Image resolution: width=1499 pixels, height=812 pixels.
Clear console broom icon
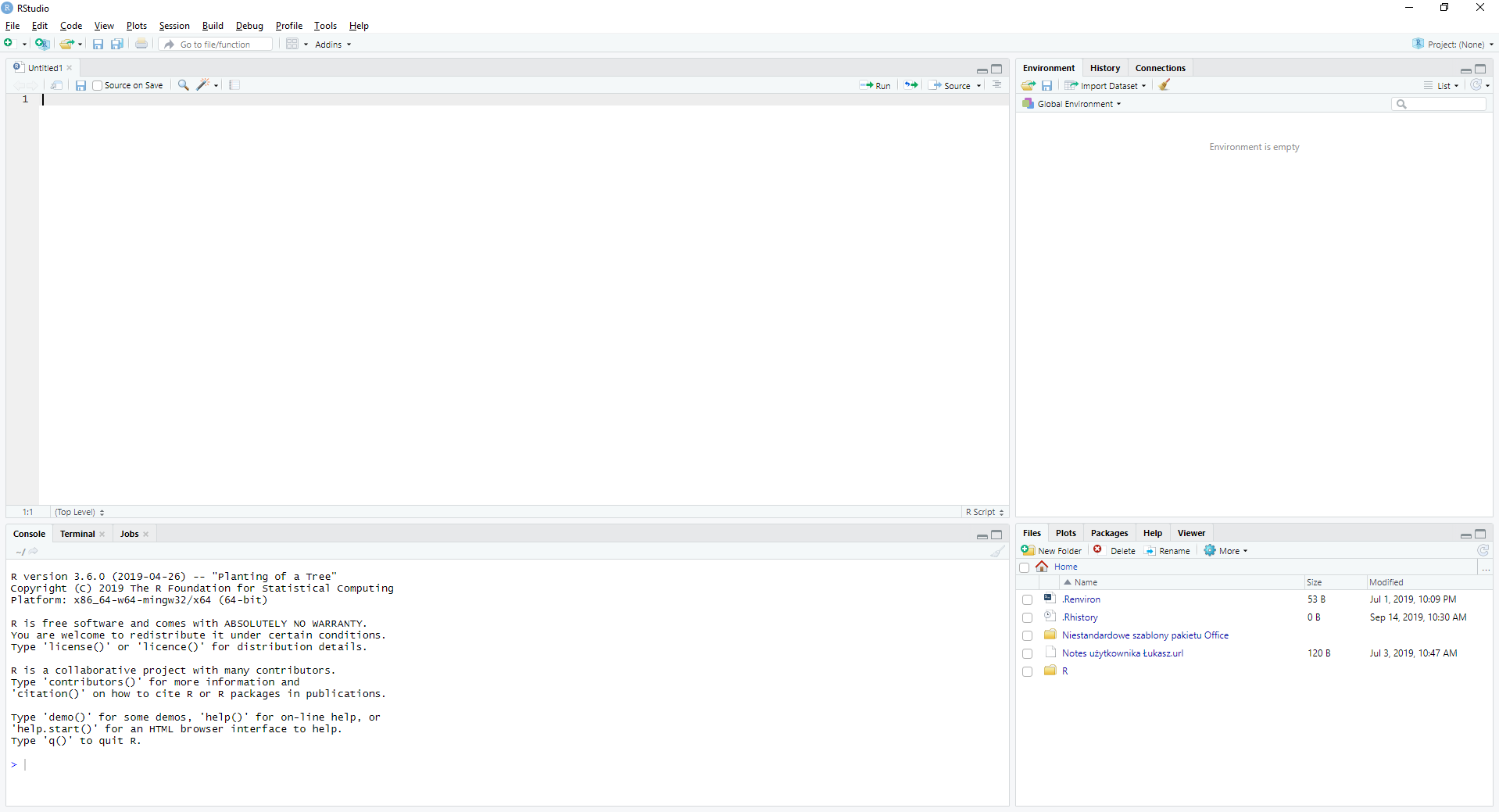(998, 551)
